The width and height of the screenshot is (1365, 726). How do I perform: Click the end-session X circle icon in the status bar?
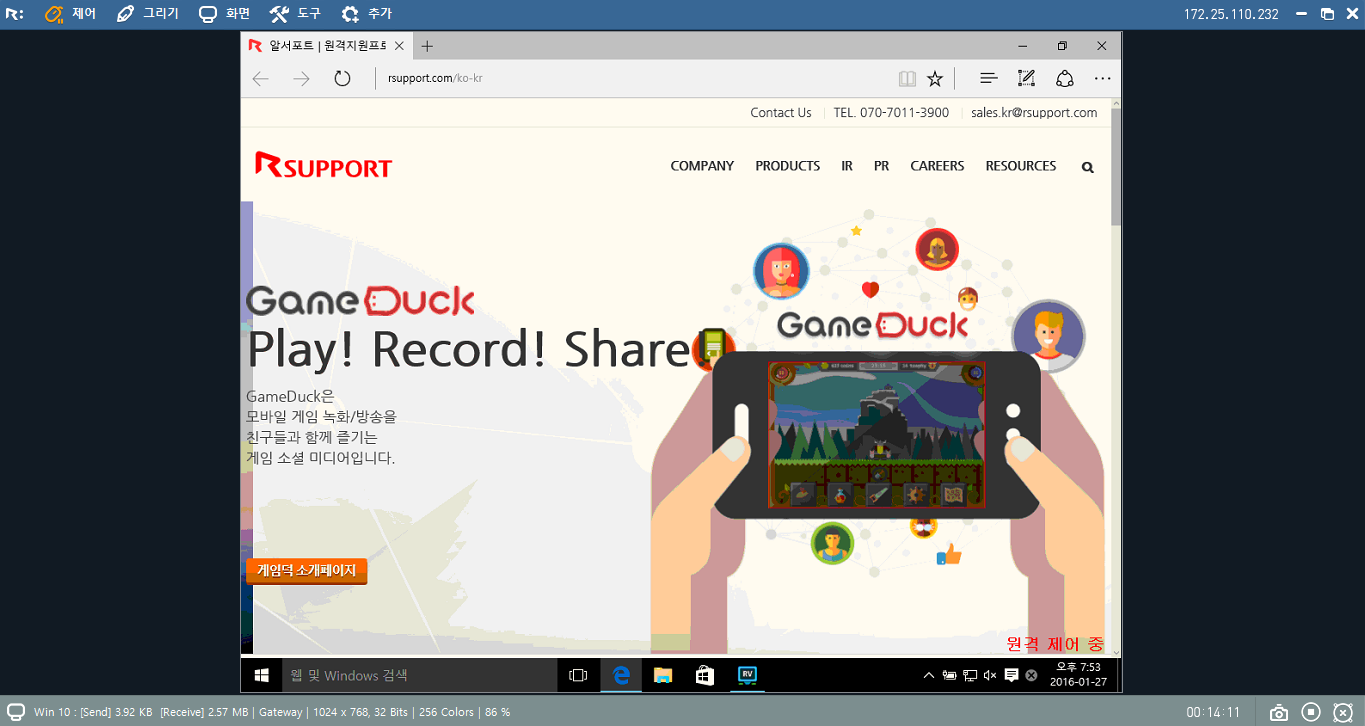[x=1343, y=712]
